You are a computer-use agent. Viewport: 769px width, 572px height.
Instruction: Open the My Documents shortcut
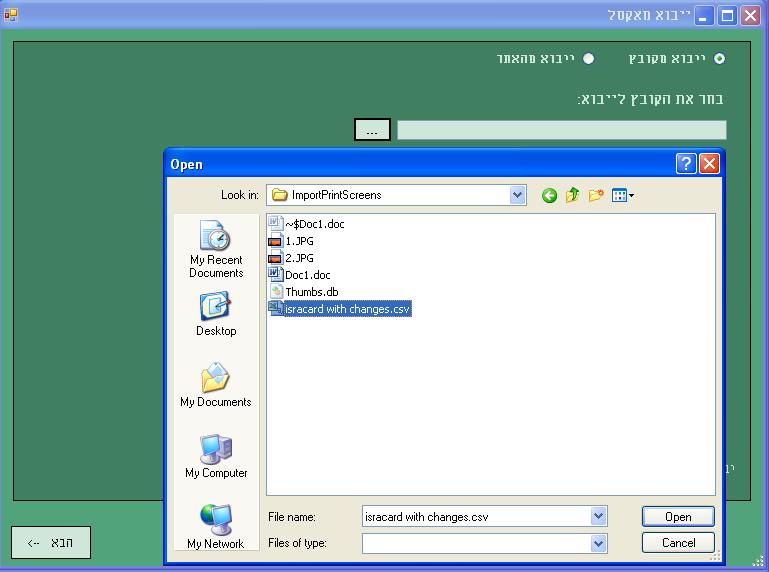click(216, 385)
